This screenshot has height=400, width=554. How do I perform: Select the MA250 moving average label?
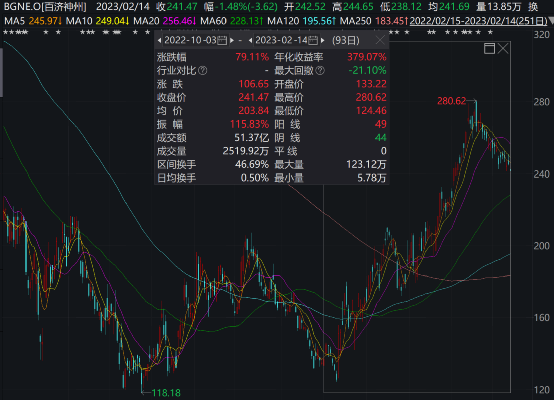(x=355, y=21)
